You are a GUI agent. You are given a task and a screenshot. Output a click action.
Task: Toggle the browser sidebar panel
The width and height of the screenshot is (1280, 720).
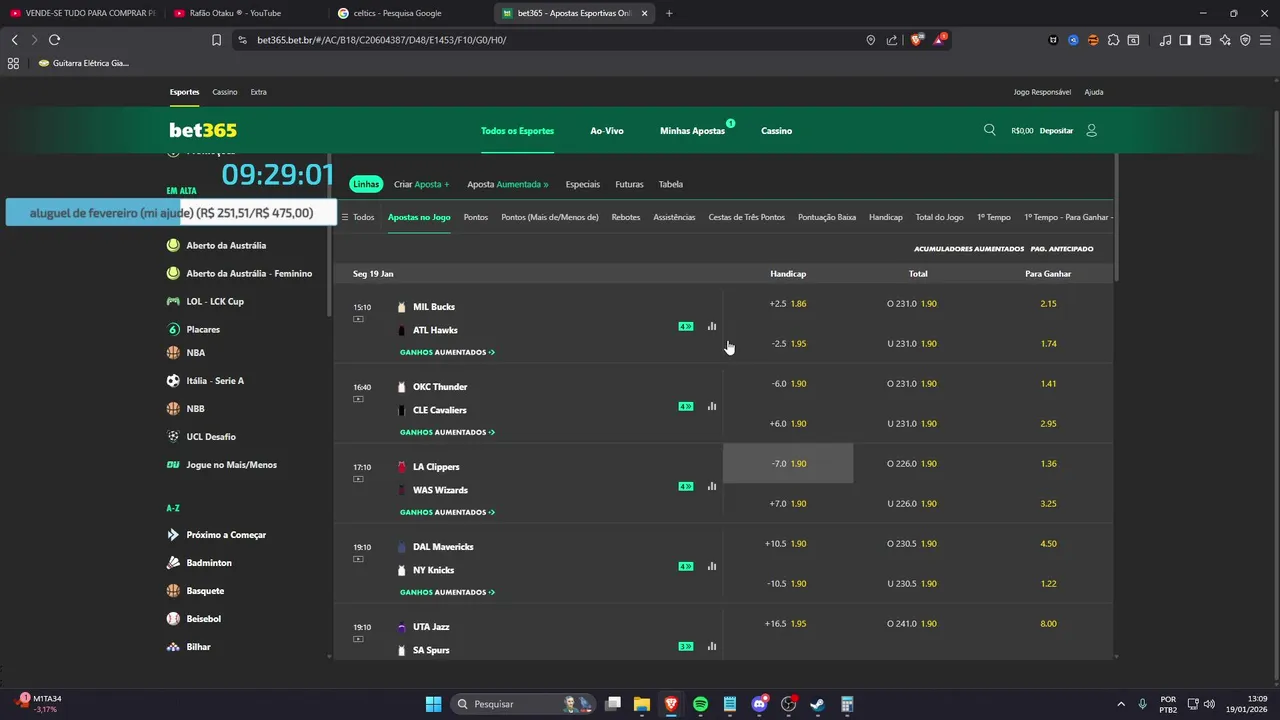(1185, 40)
